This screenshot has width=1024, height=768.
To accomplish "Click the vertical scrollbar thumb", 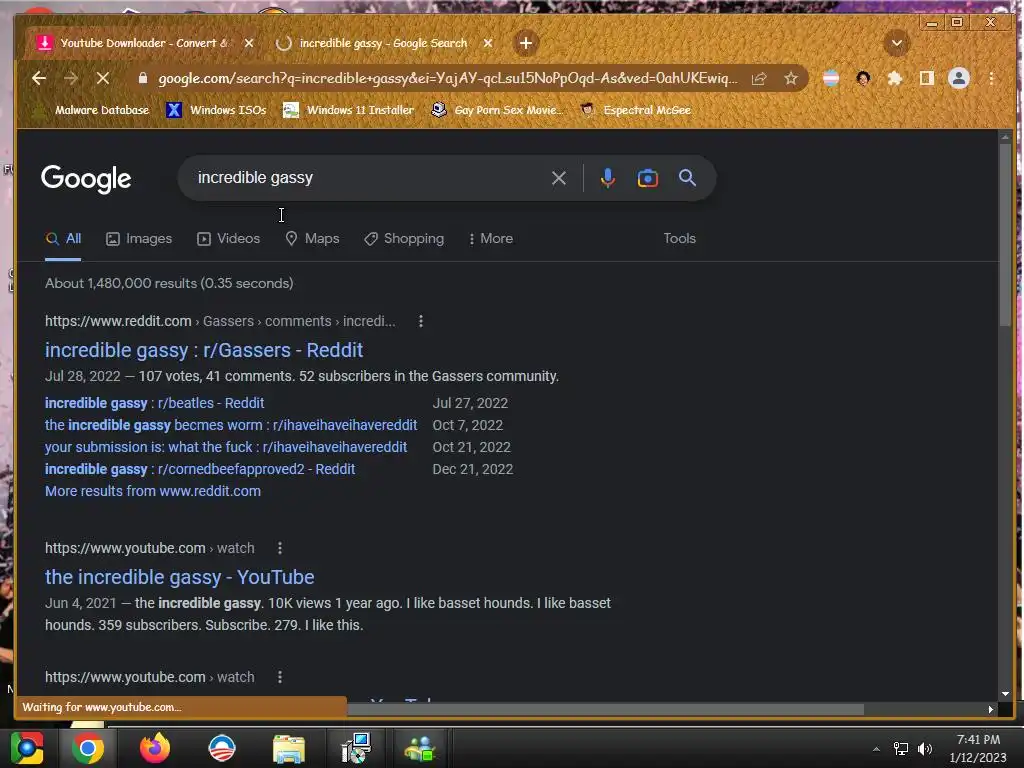I will [1005, 234].
